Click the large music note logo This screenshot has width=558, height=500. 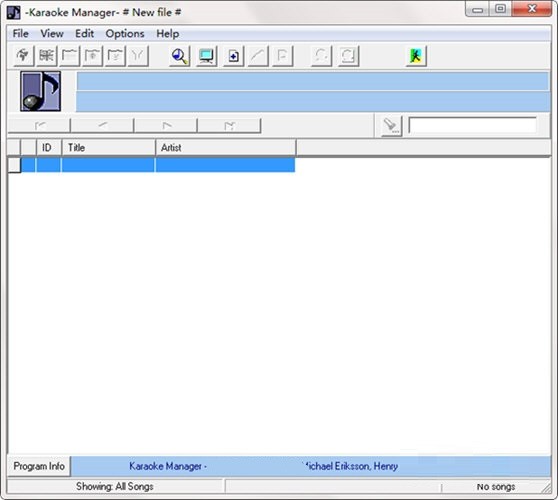[x=41, y=91]
